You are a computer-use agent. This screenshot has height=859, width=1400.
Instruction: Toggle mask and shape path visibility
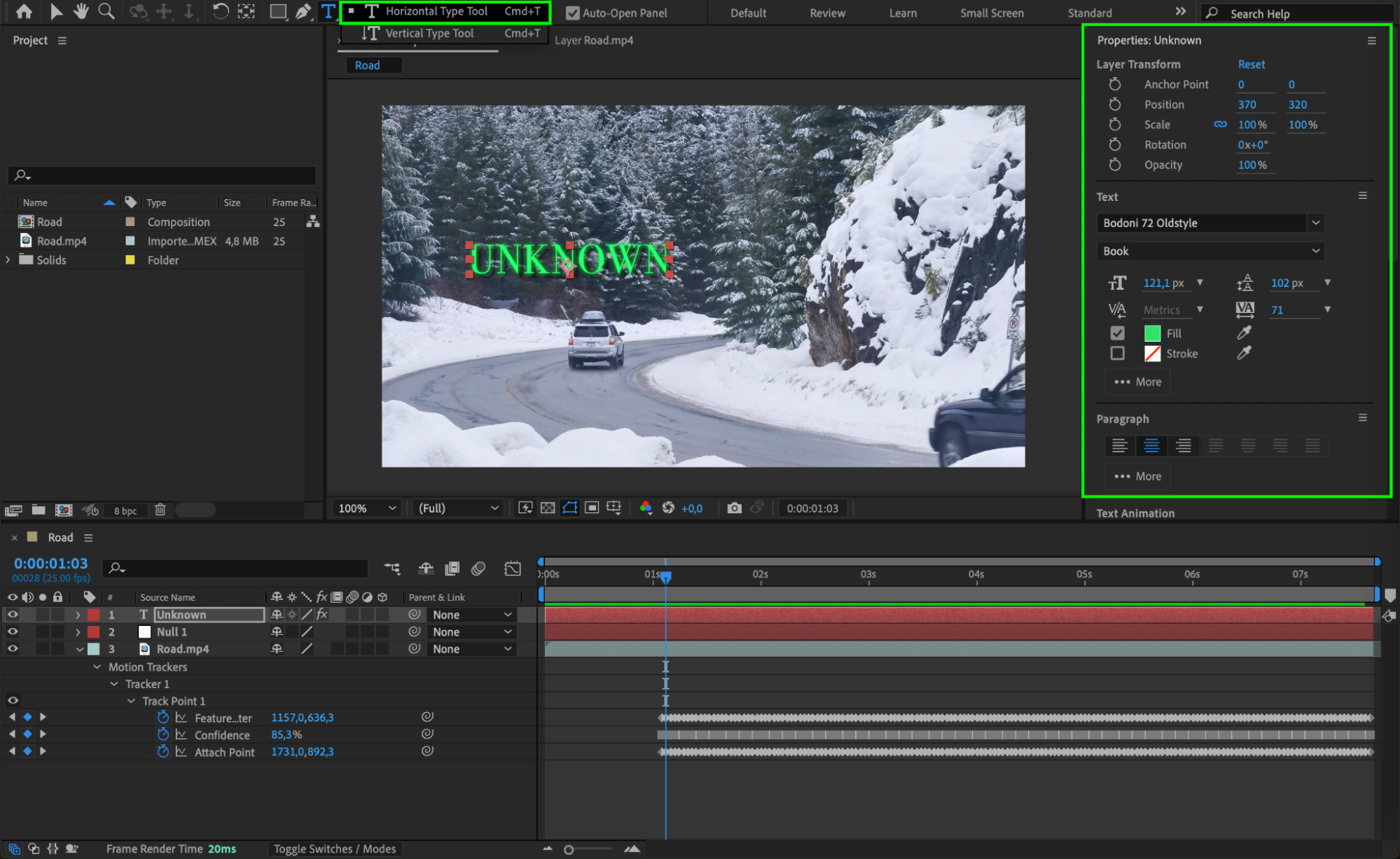click(570, 508)
